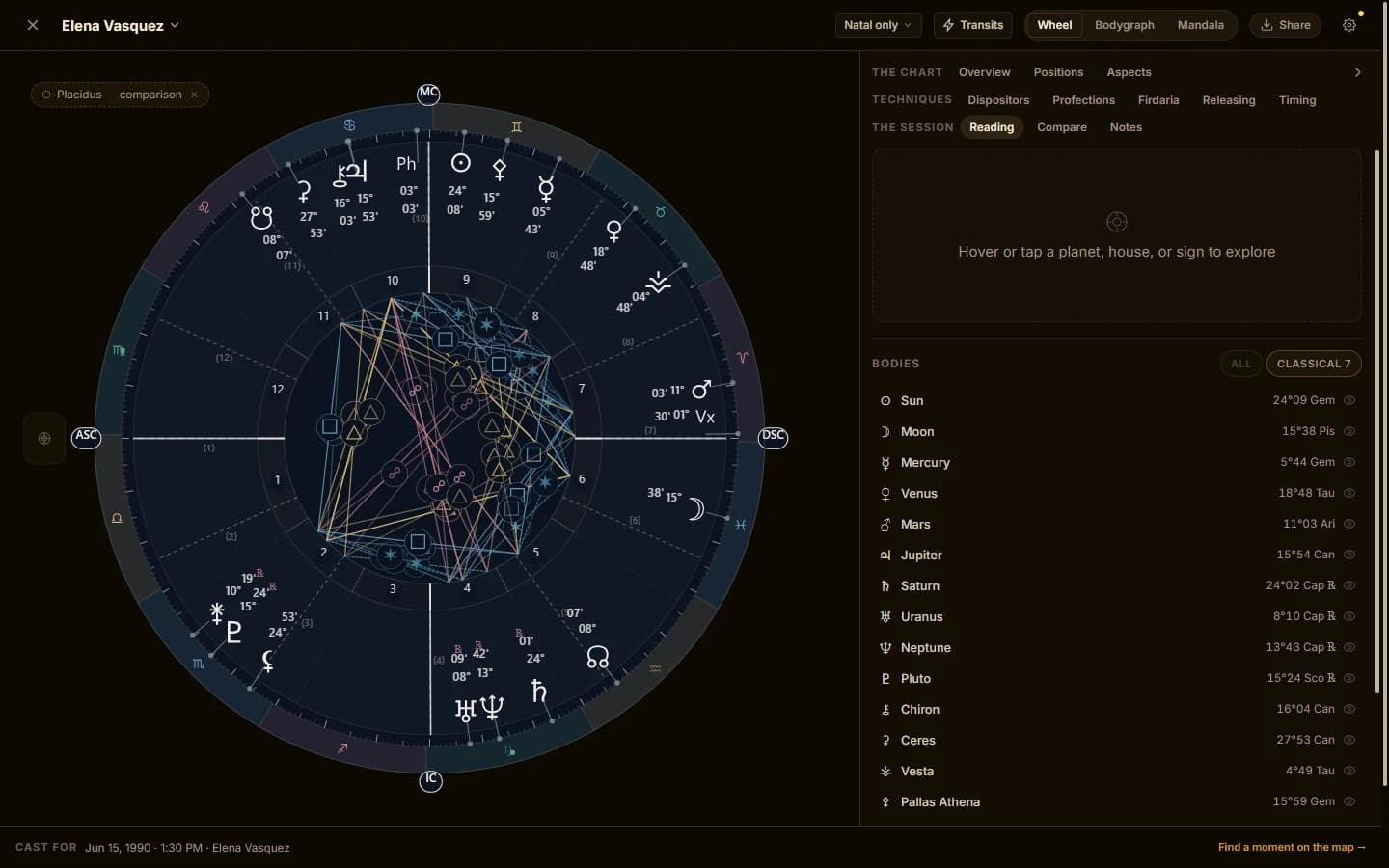Viewport: 1389px width, 868px height.
Task: Click Find a moment on the map link
Action: 1292,847
